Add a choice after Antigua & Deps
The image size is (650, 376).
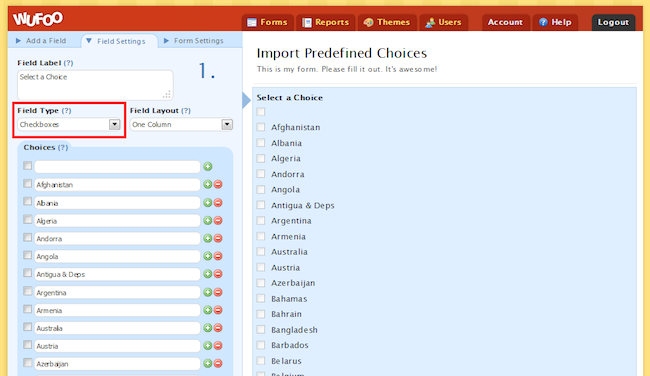pos(208,274)
